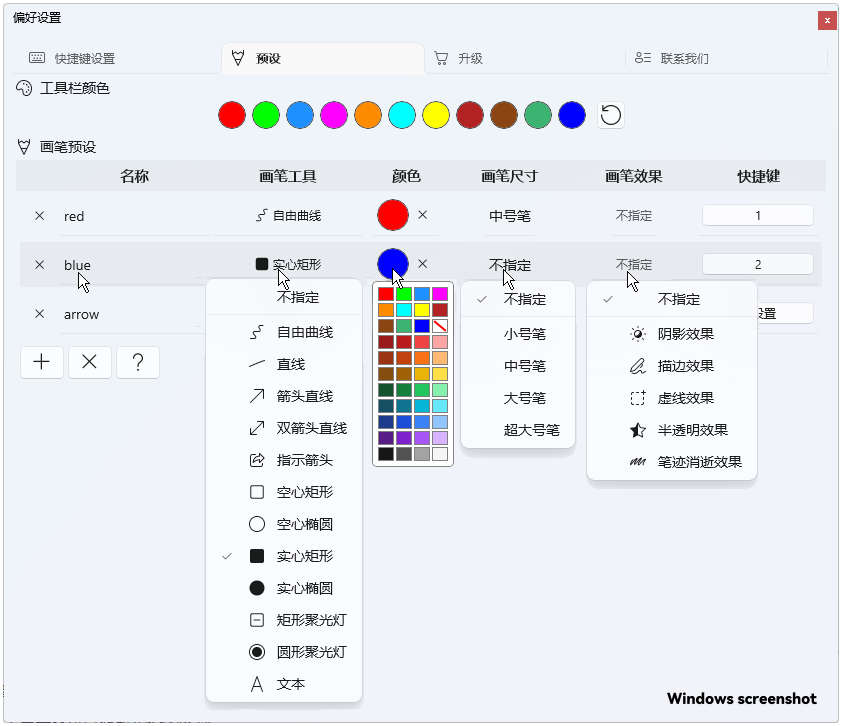
Task: Select the 箭头直线 tool
Action: click(x=284, y=396)
